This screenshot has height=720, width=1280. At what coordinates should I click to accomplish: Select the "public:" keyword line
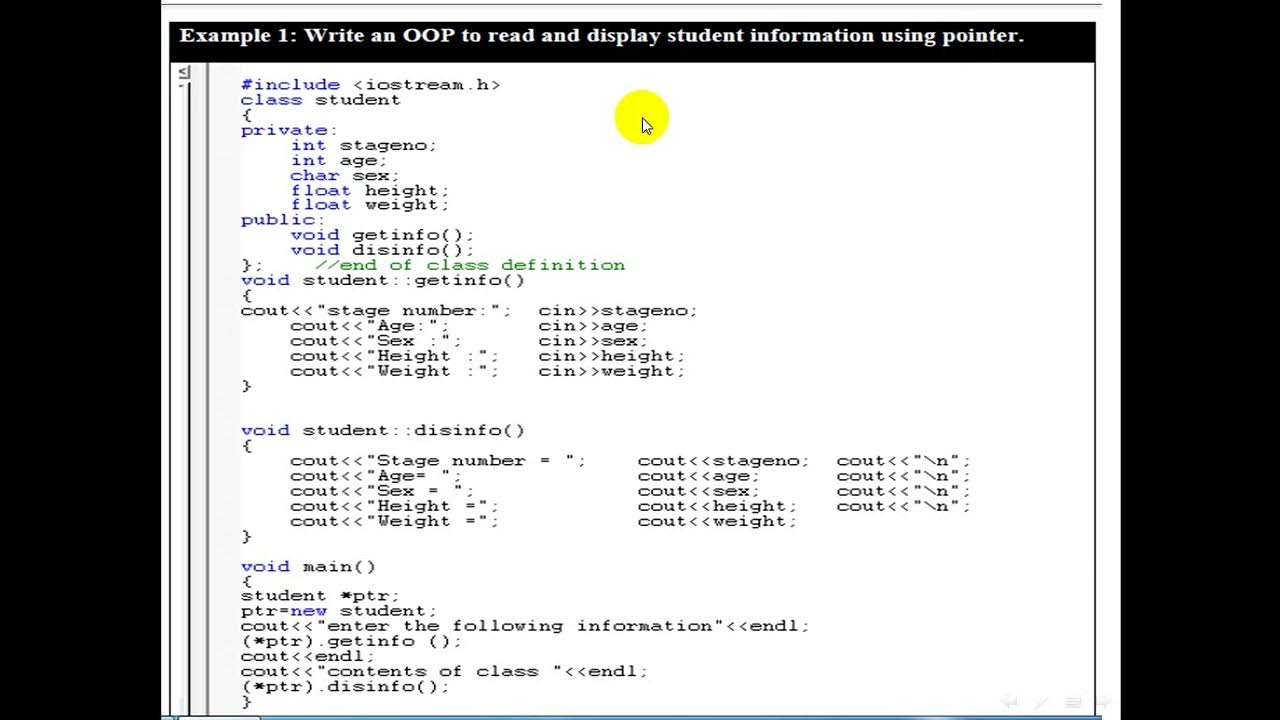pos(283,220)
